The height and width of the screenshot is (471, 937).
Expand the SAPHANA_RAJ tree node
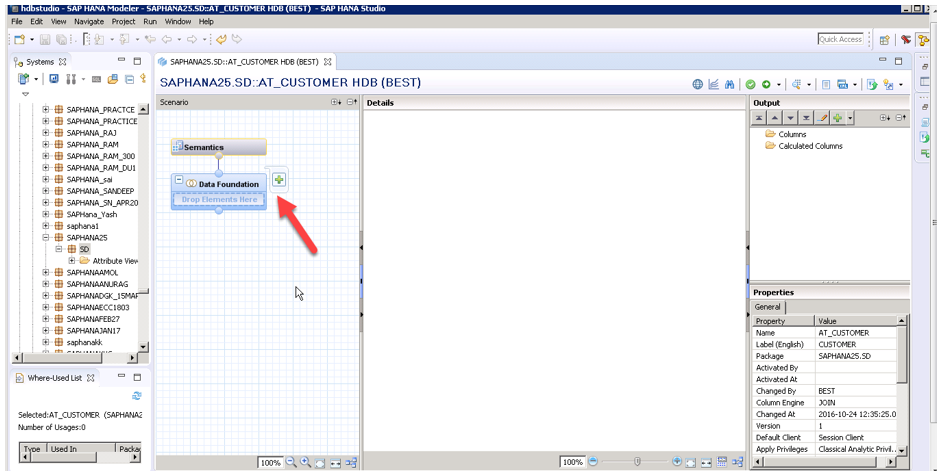click(x=46, y=133)
